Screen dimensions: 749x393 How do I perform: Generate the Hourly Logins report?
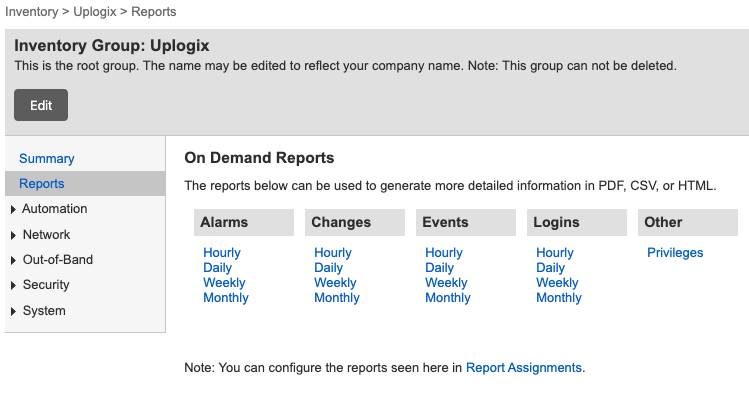click(x=555, y=253)
